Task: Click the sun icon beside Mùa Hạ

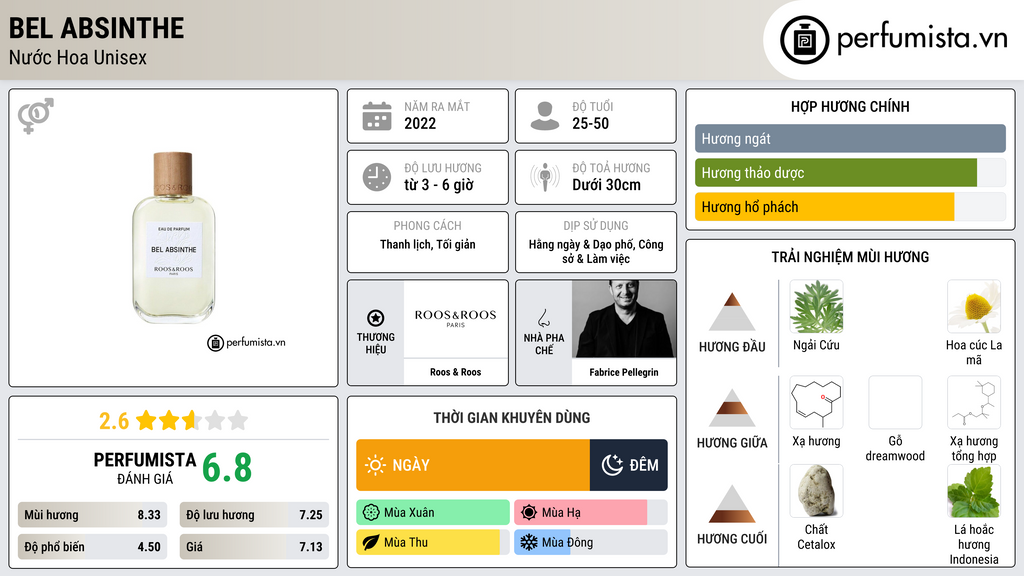Action: (528, 513)
